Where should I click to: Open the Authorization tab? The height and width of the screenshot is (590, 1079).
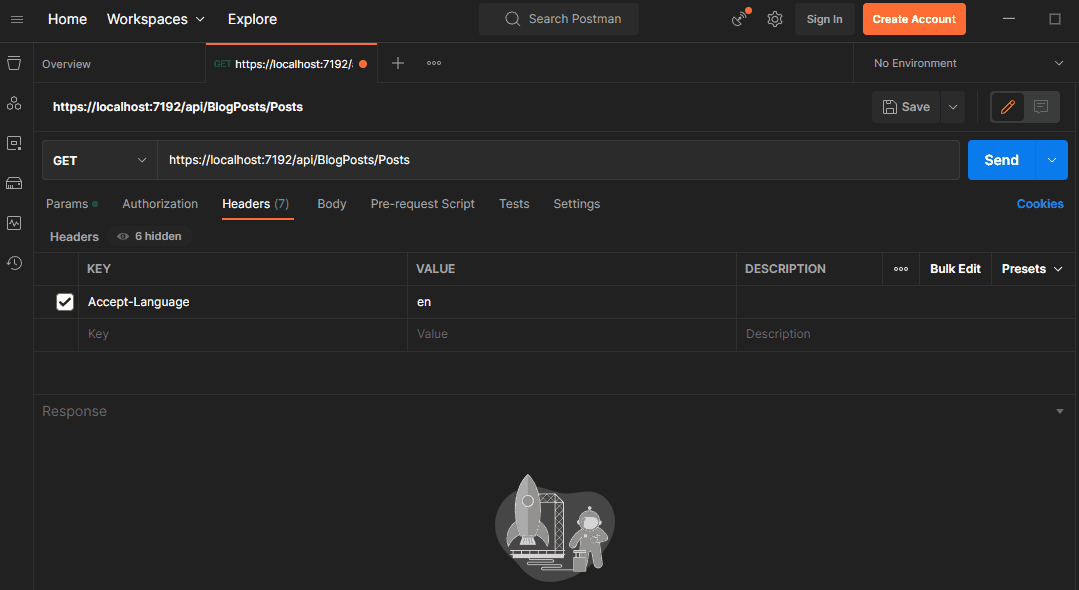(x=160, y=204)
